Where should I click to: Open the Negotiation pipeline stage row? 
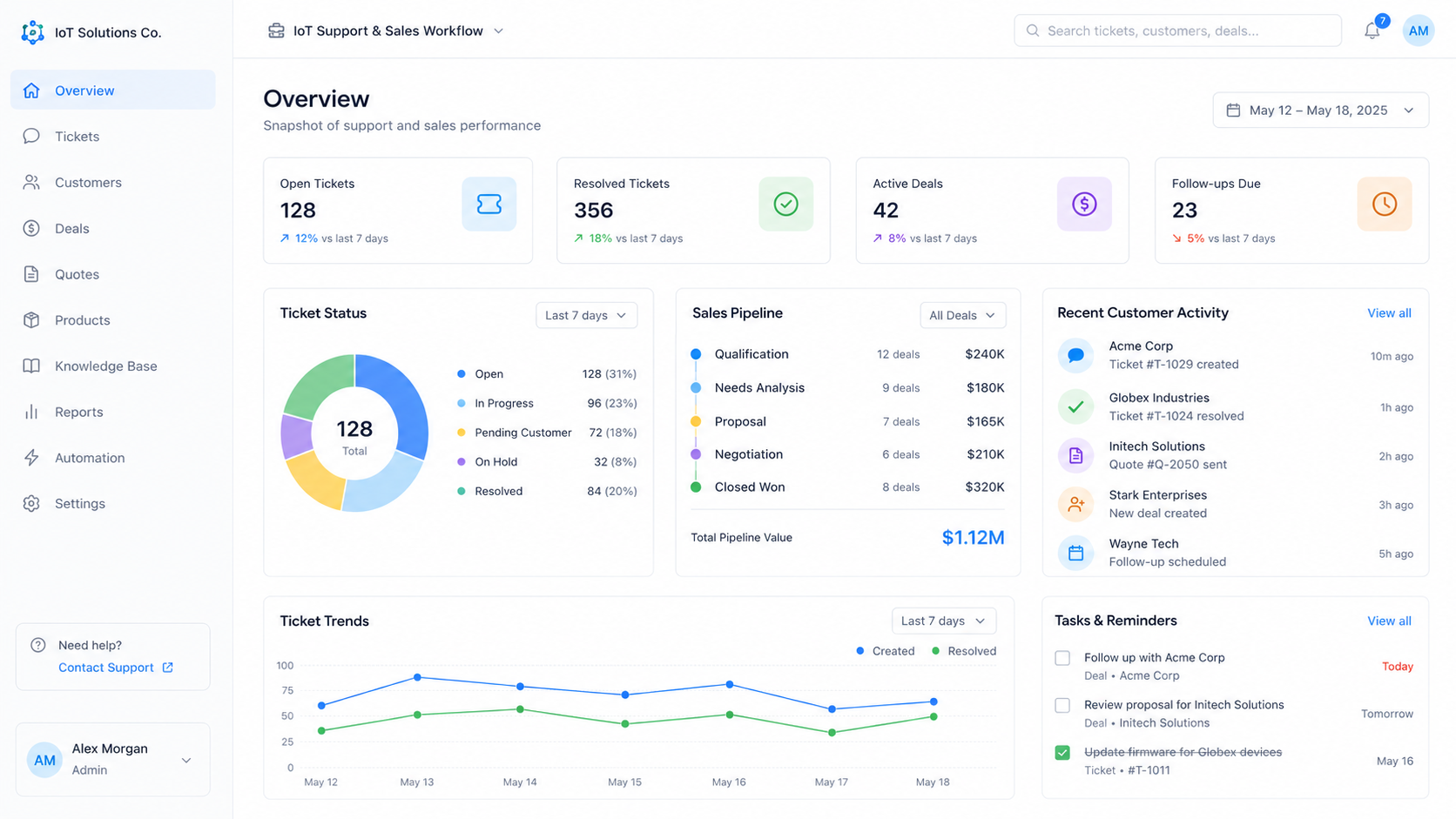click(847, 454)
